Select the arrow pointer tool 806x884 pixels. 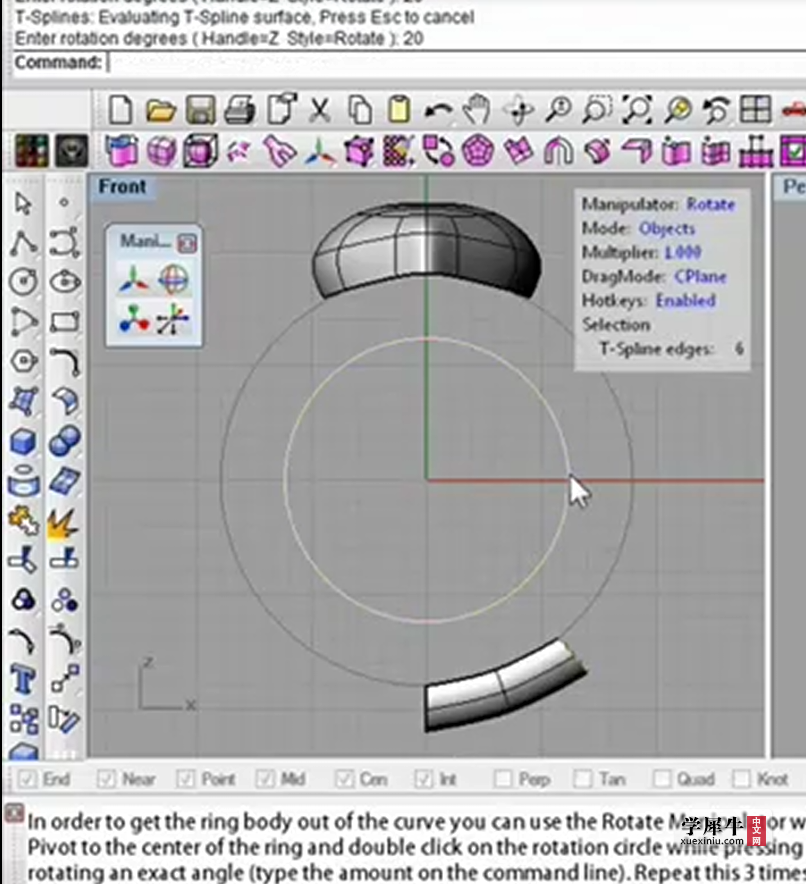click(23, 204)
